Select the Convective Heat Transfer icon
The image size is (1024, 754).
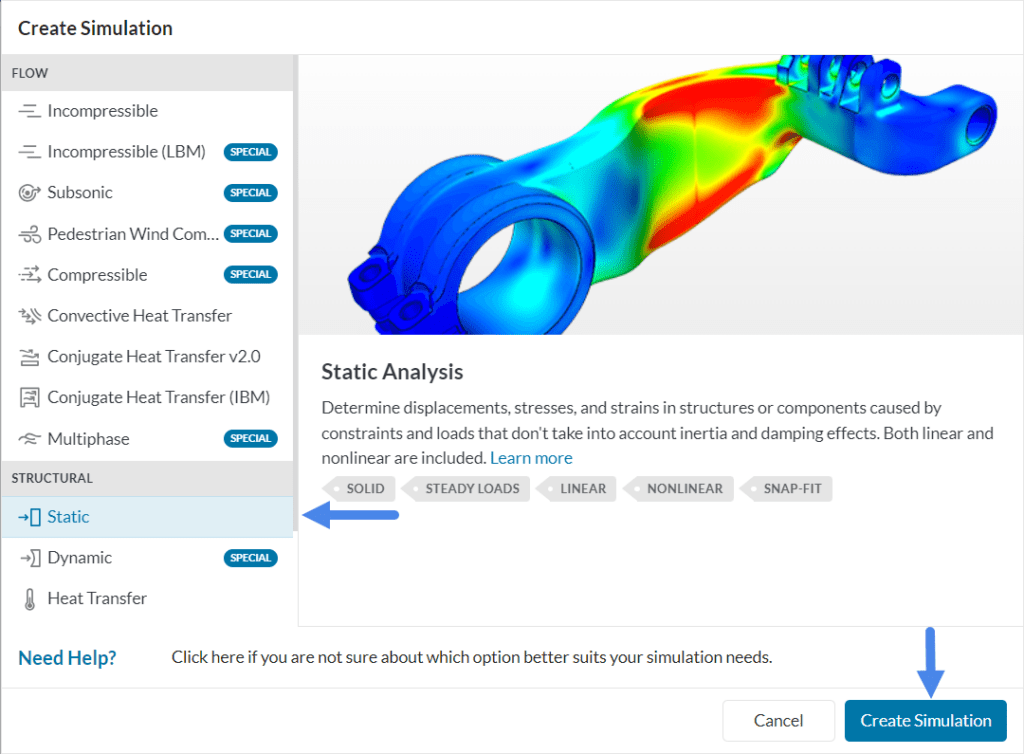tap(32, 315)
